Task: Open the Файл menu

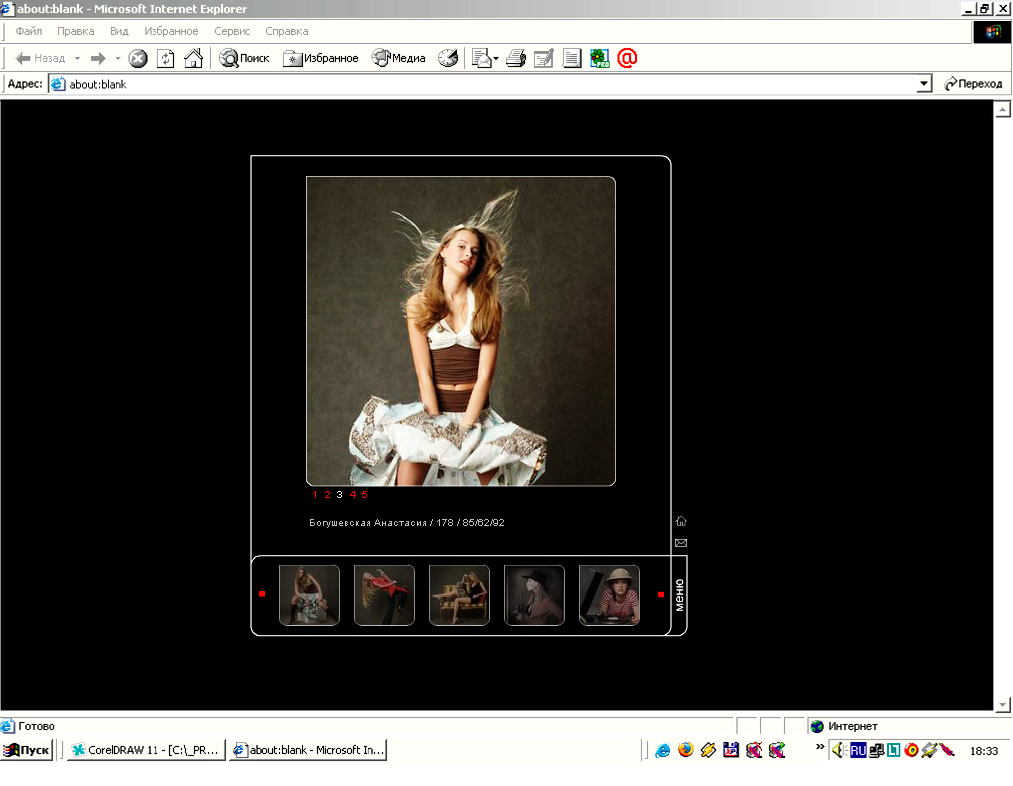Action: tap(28, 32)
